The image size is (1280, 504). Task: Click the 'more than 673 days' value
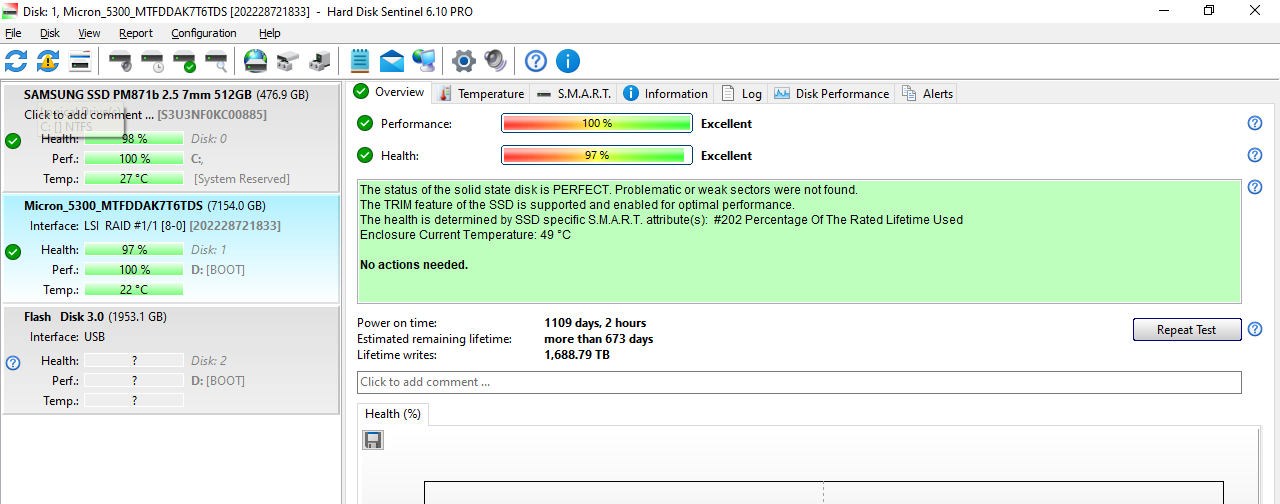click(x=598, y=339)
